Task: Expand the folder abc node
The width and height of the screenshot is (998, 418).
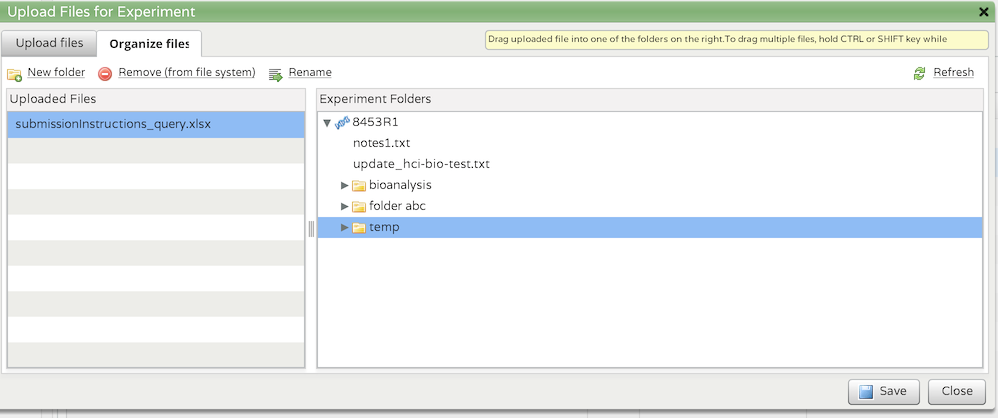Action: pos(345,207)
